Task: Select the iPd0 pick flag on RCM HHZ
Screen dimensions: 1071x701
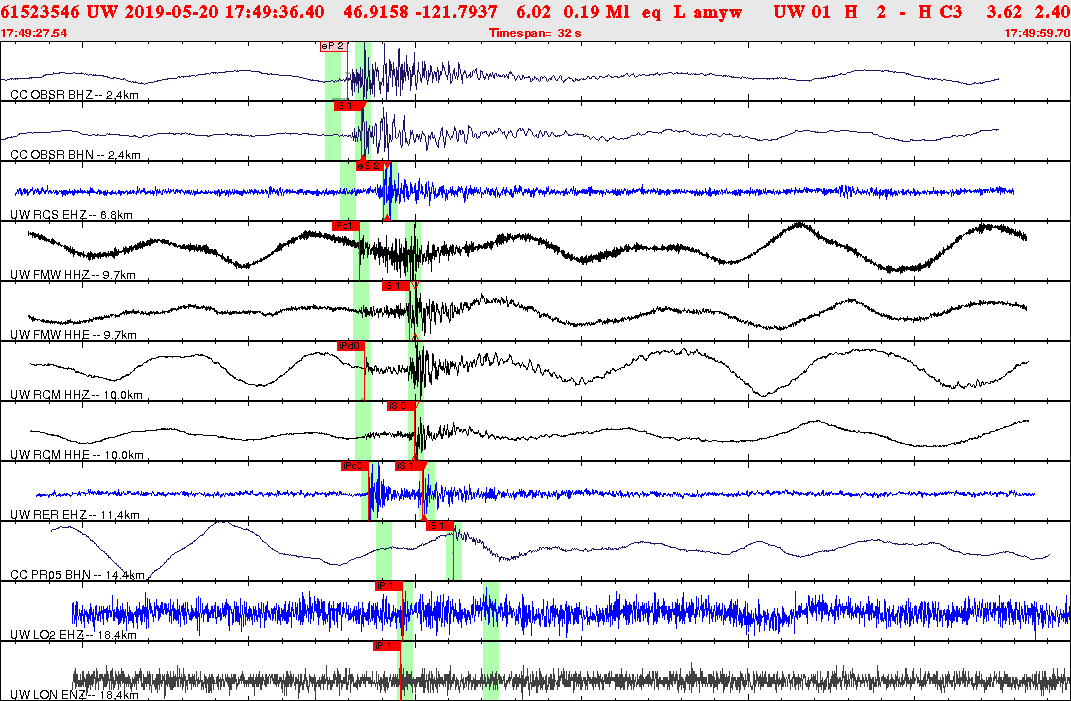Action: tap(350, 347)
